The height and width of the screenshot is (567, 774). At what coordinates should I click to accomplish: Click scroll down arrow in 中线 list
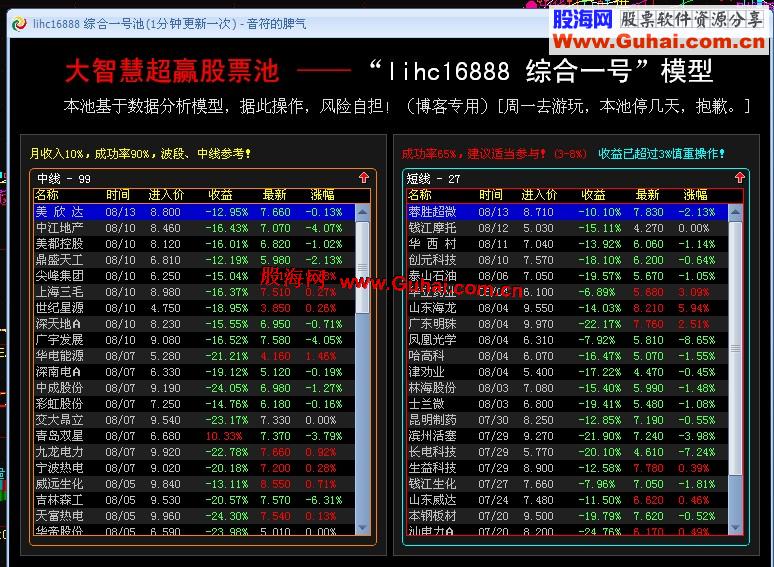(362, 527)
